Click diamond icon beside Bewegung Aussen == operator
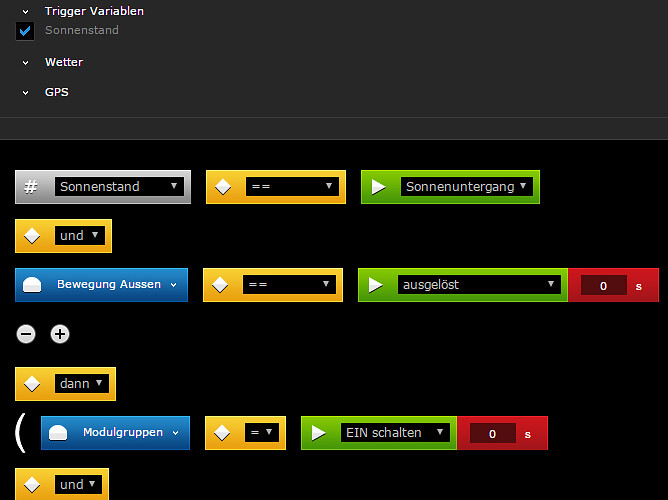Image resolution: width=668 pixels, height=500 pixels. click(x=220, y=285)
